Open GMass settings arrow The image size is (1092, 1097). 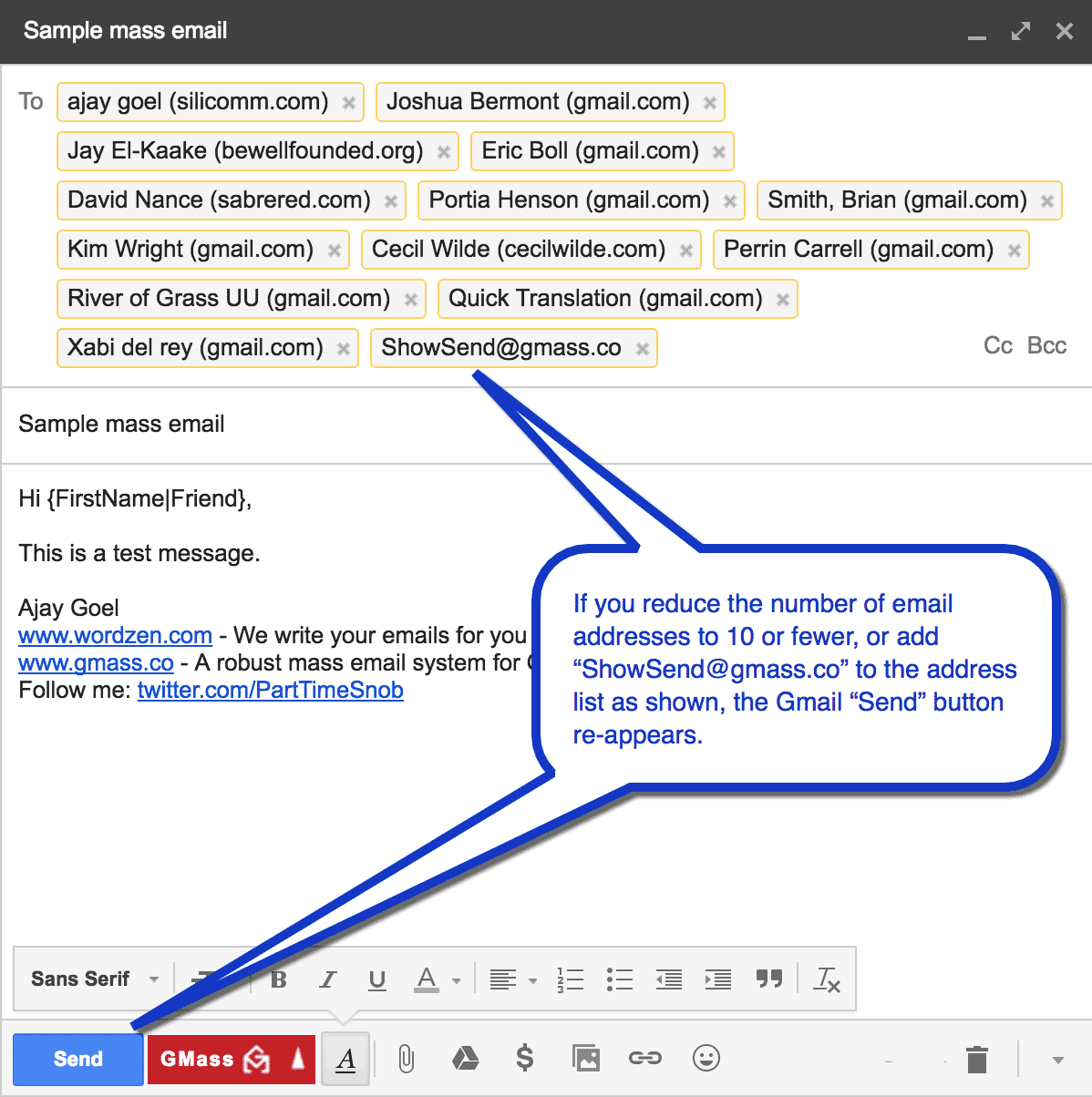tap(298, 1059)
